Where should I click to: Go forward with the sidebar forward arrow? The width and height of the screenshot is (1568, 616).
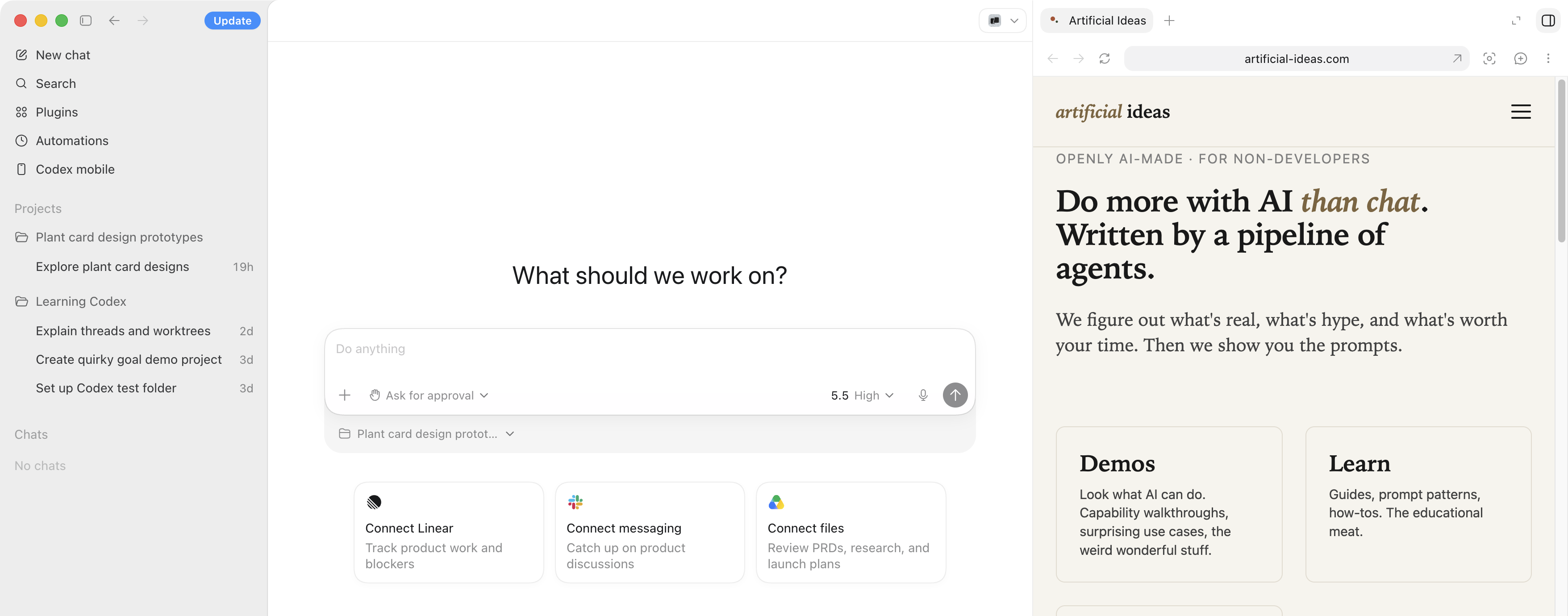coord(142,21)
